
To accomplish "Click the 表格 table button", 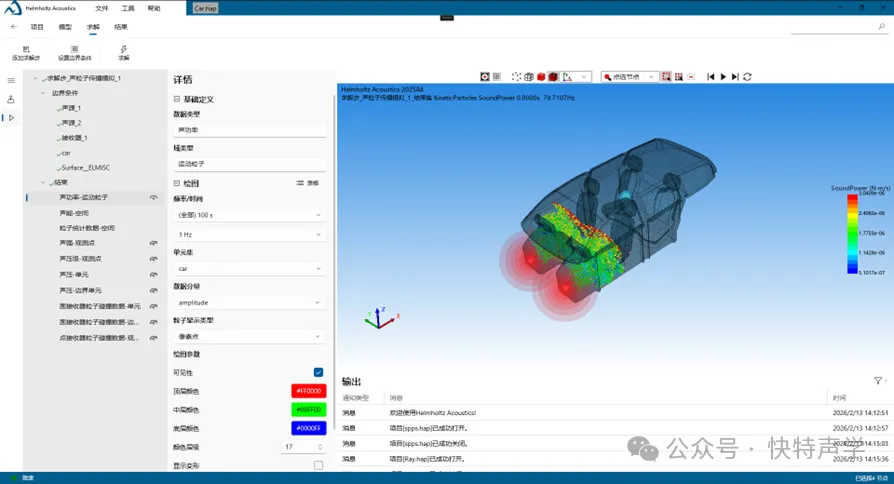I will pos(308,183).
